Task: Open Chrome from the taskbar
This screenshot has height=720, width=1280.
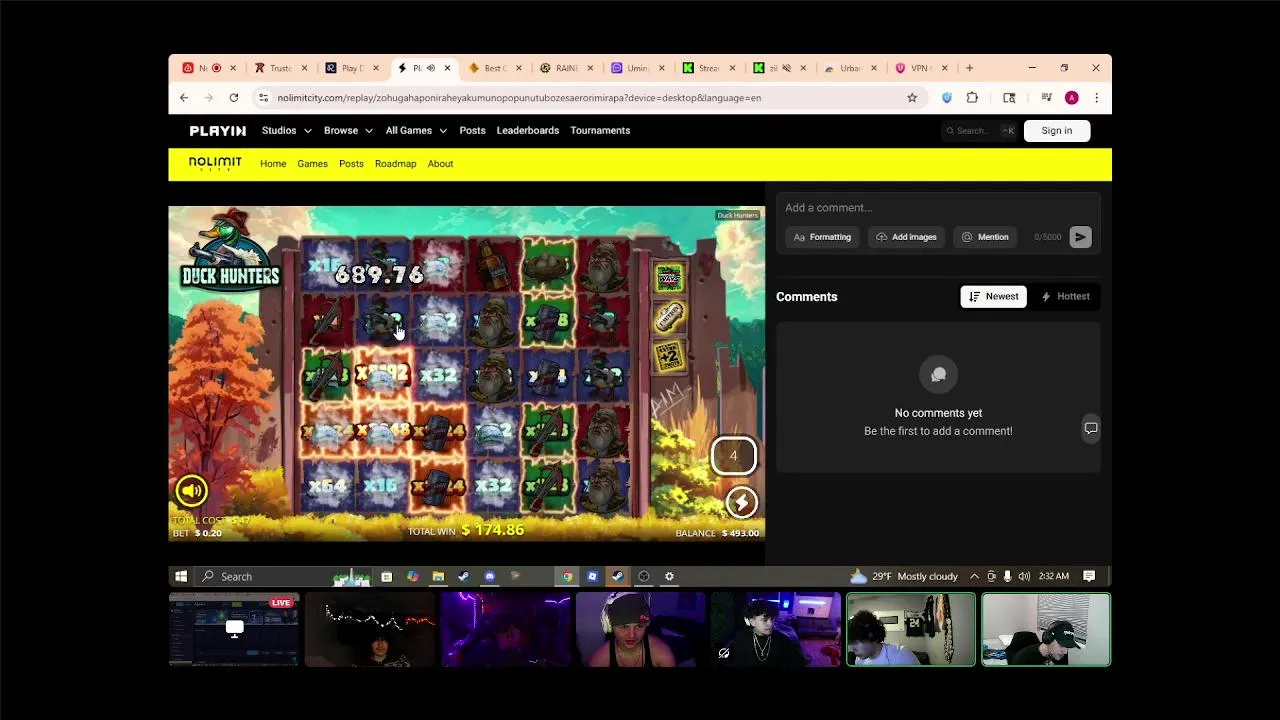Action: click(567, 577)
